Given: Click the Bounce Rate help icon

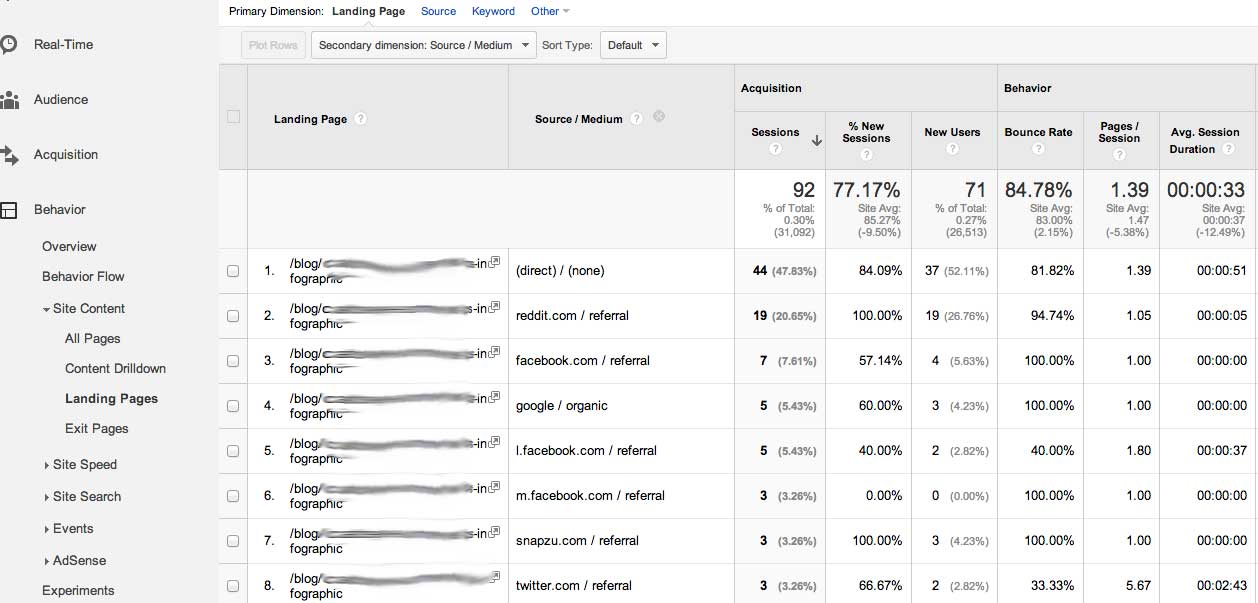Looking at the screenshot, I should click(1038, 149).
